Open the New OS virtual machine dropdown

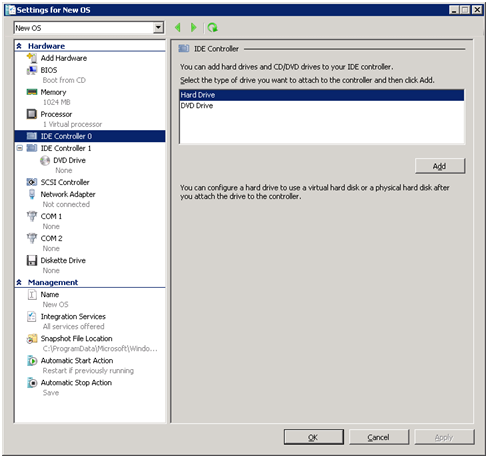(x=159, y=28)
